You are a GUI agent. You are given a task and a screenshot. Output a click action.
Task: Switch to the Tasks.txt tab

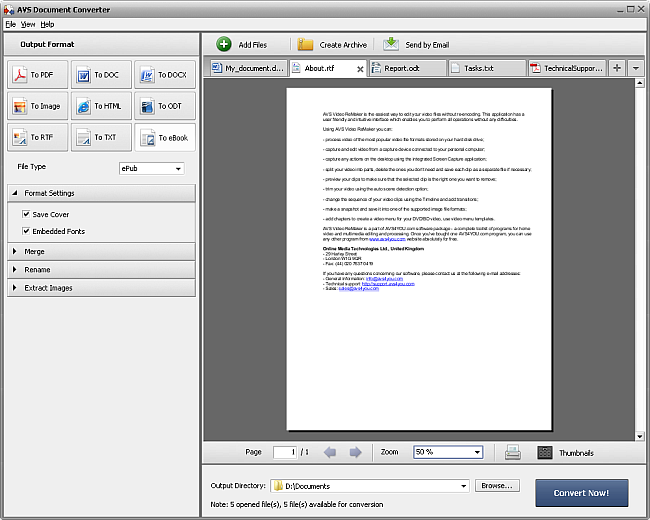pos(487,68)
